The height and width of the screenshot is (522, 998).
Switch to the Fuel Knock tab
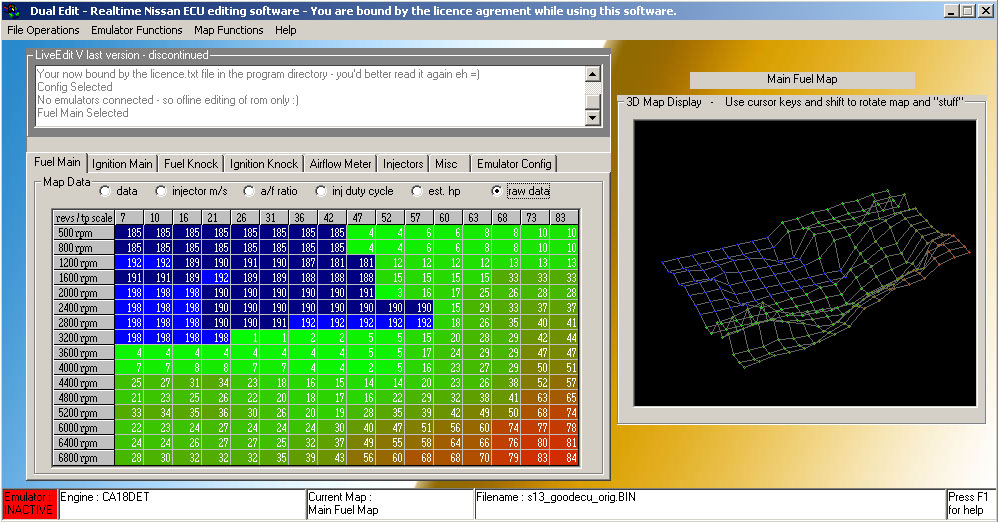click(x=191, y=164)
